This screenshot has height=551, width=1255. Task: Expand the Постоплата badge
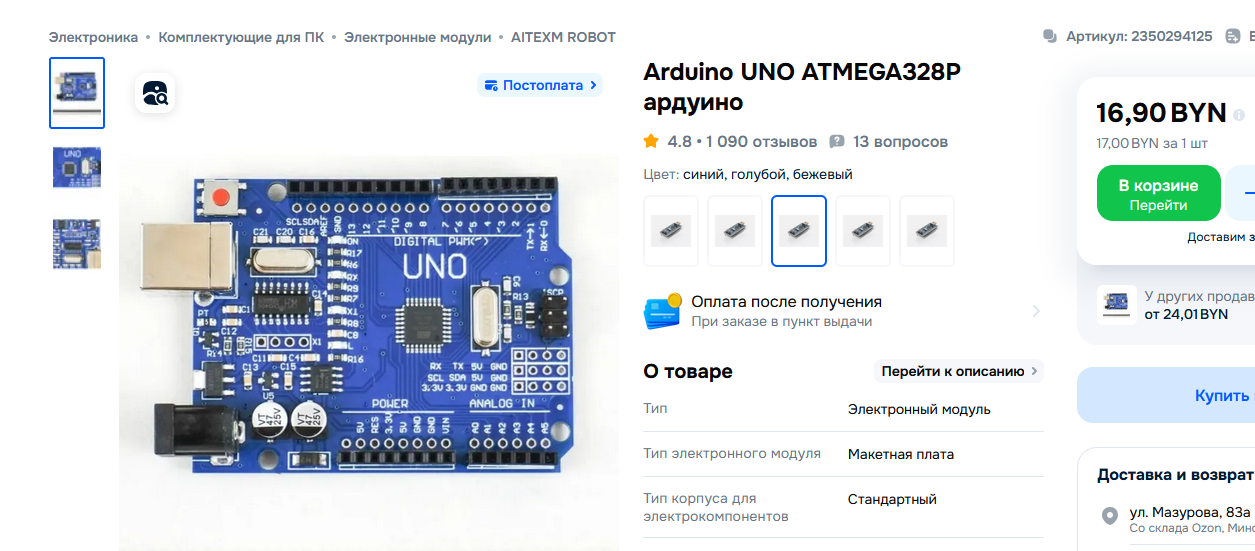[540, 85]
